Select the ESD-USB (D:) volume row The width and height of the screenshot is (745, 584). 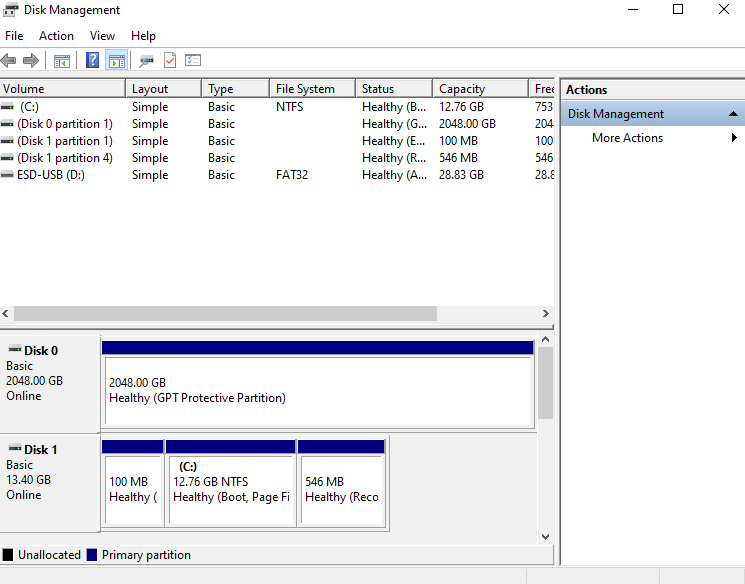(x=277, y=175)
